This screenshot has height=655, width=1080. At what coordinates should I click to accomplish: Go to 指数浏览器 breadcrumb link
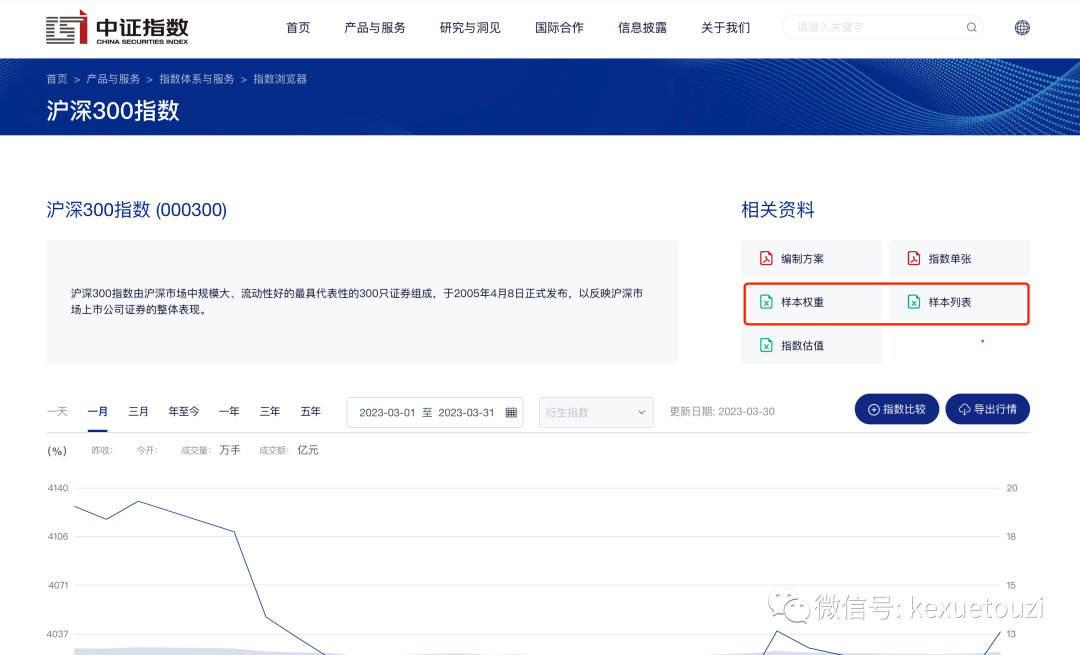[x=280, y=79]
